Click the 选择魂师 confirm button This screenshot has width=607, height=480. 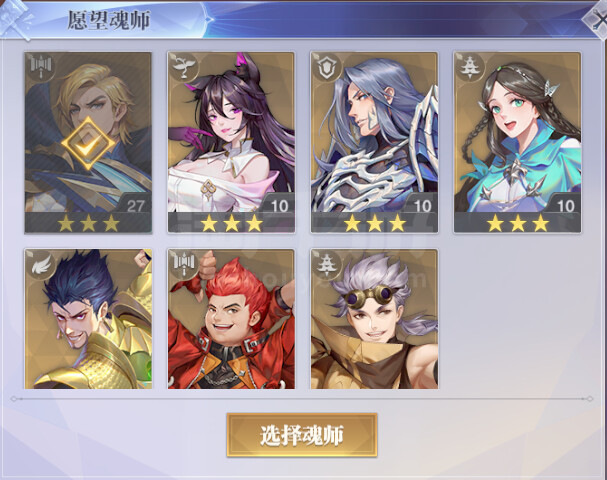pyautogui.click(x=302, y=435)
